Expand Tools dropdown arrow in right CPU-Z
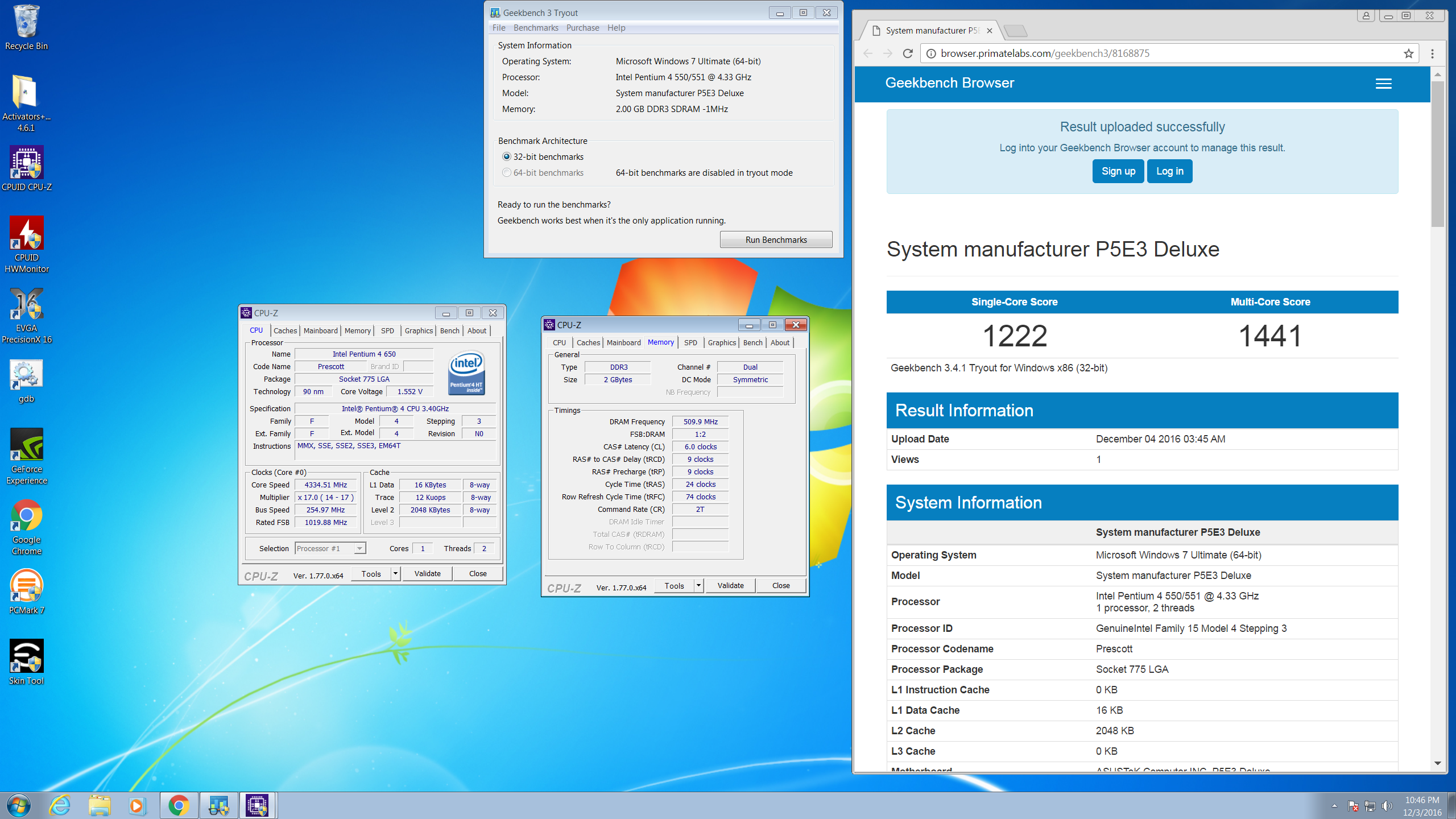This screenshot has width=1456, height=819. (698, 586)
